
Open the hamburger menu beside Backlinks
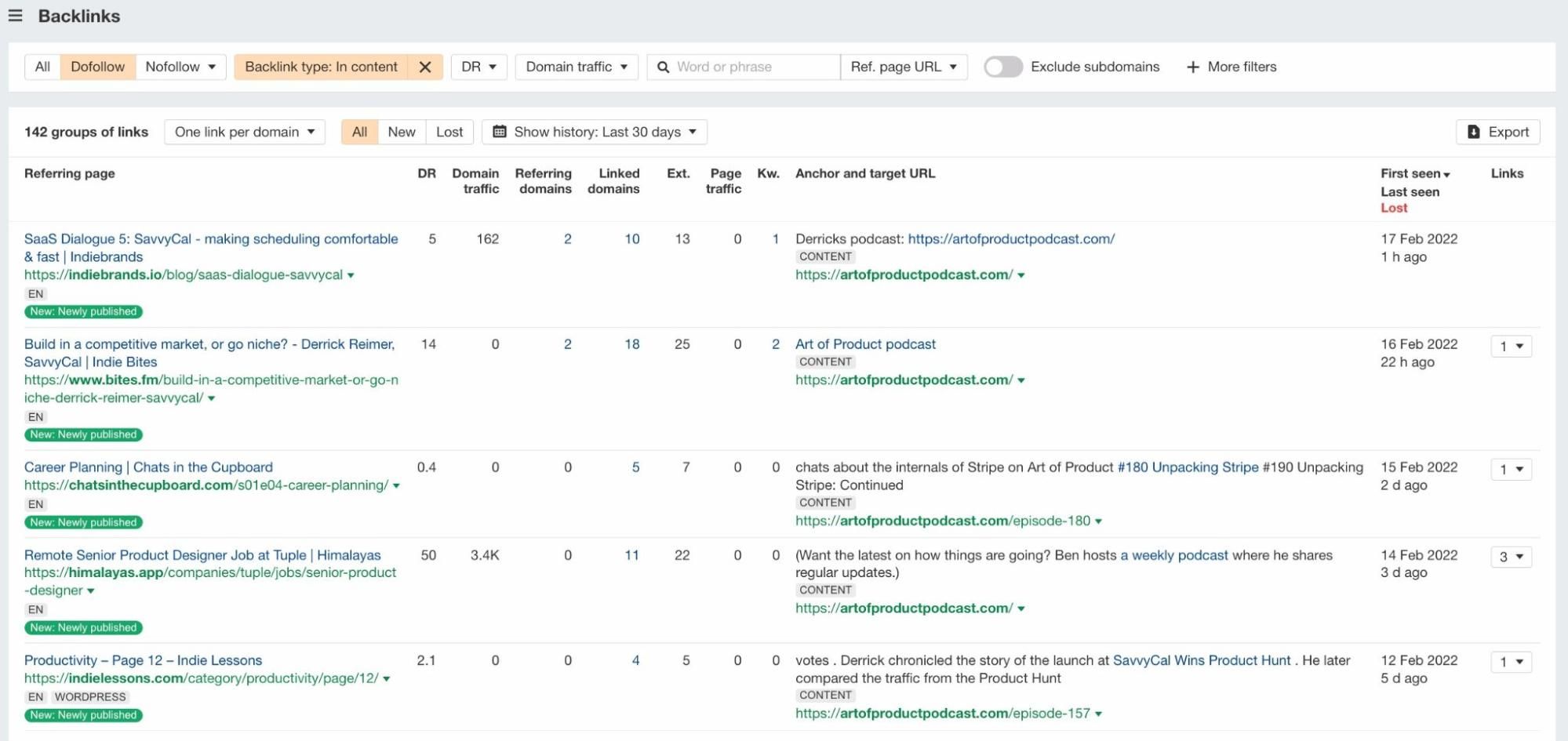[15, 16]
